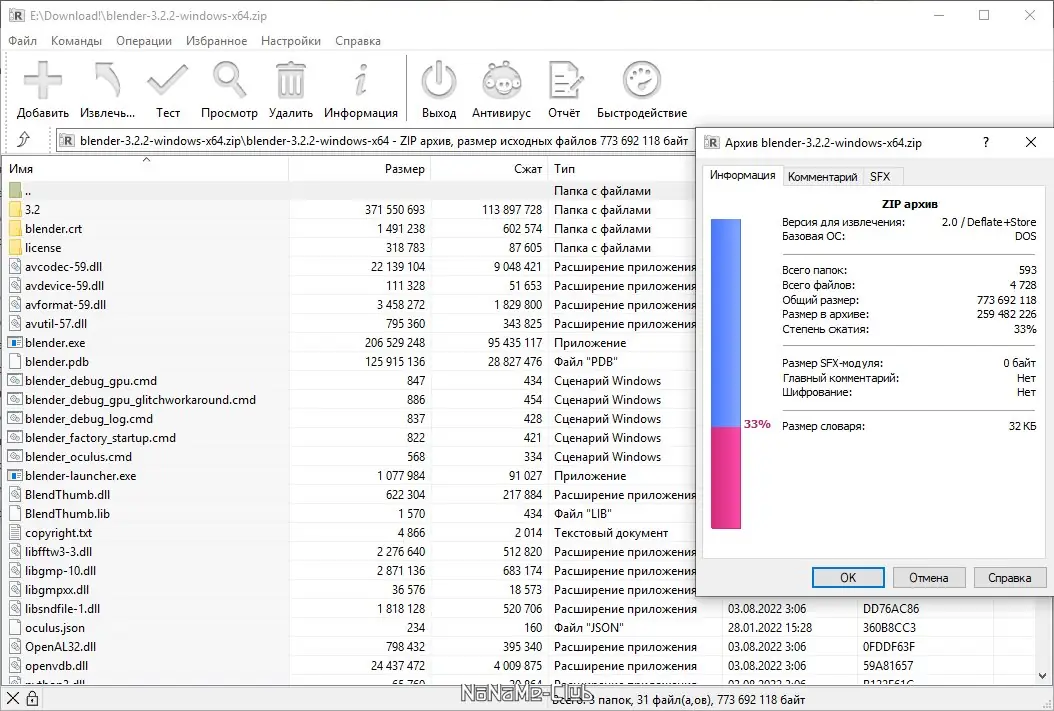Click the Быстродействие benchmark icon
This screenshot has height=711, width=1054.
click(x=642, y=81)
